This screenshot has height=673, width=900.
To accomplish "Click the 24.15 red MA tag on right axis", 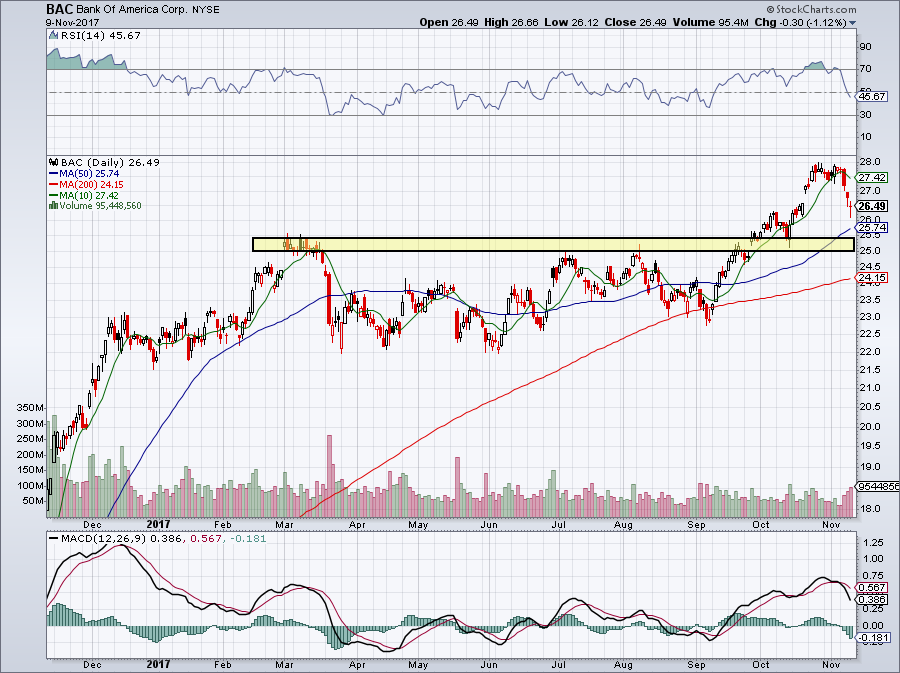I will point(872,278).
